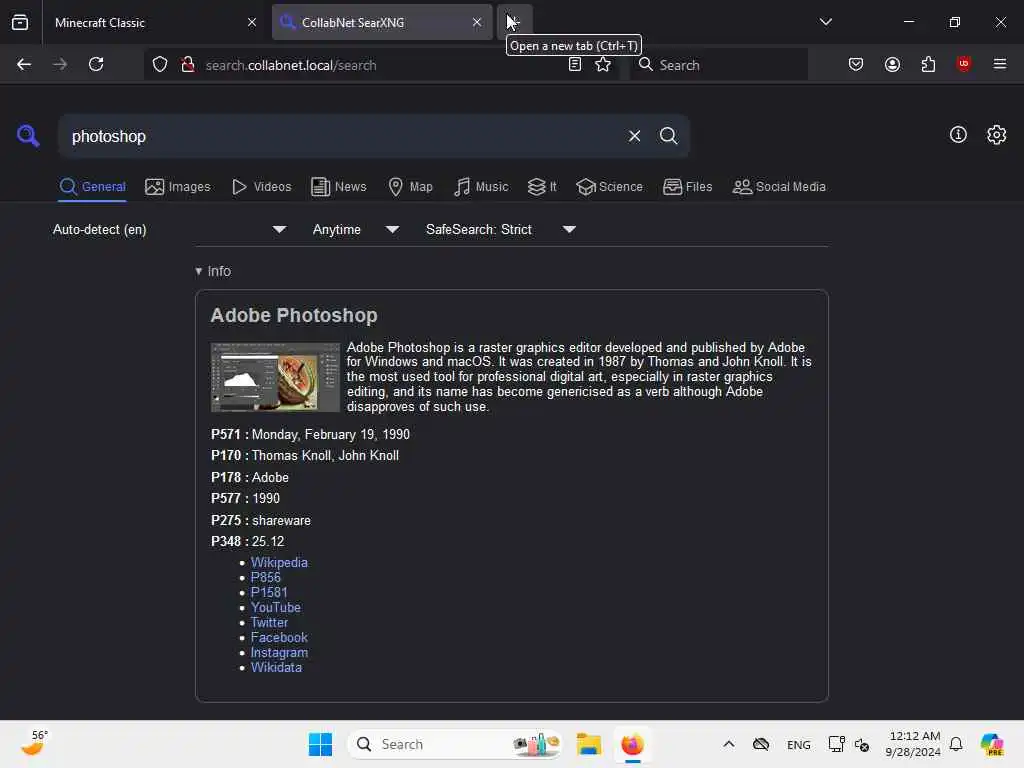Reload the current page
The height and width of the screenshot is (768, 1024).
tap(96, 65)
